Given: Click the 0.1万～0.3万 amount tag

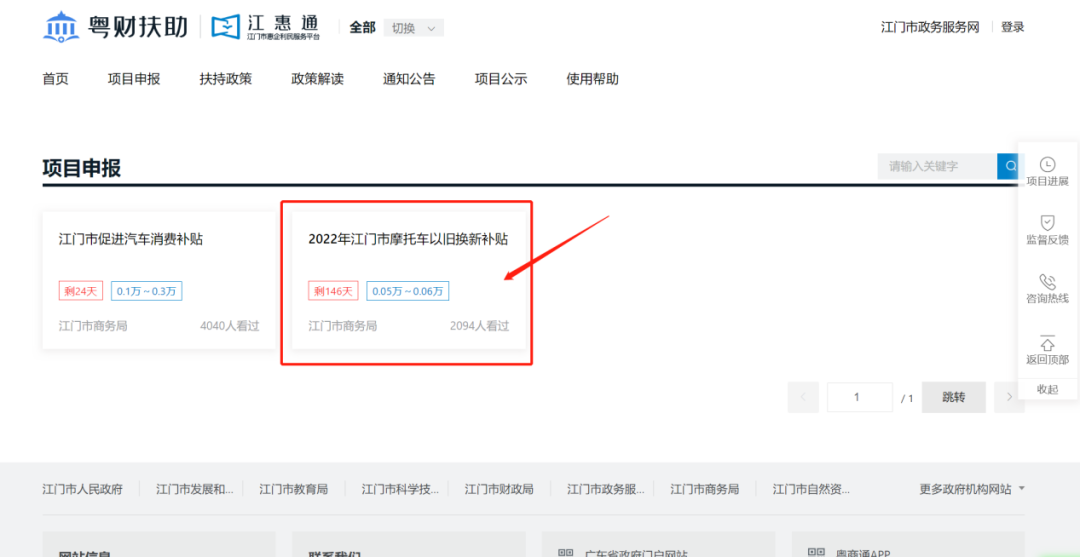Looking at the screenshot, I should (x=146, y=291).
